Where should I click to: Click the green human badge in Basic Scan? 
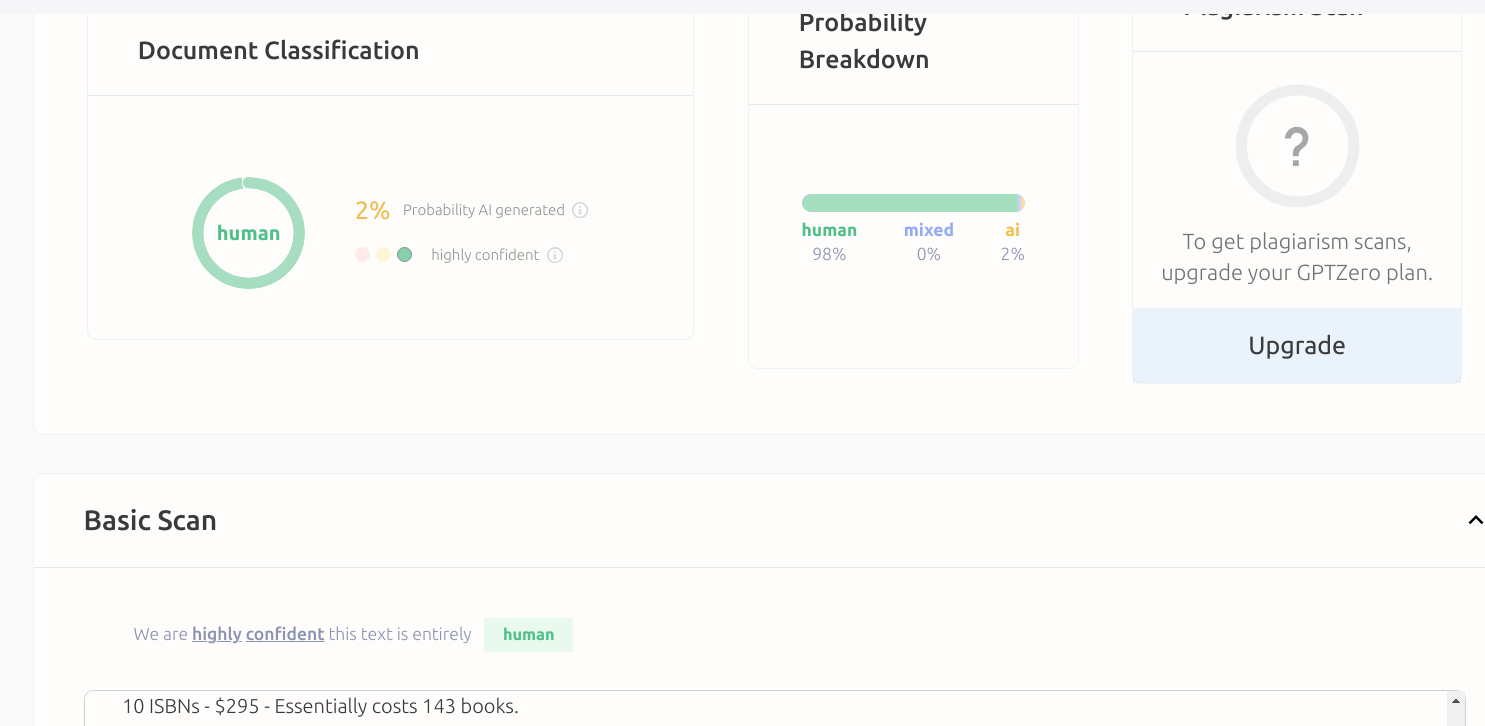(x=528, y=635)
